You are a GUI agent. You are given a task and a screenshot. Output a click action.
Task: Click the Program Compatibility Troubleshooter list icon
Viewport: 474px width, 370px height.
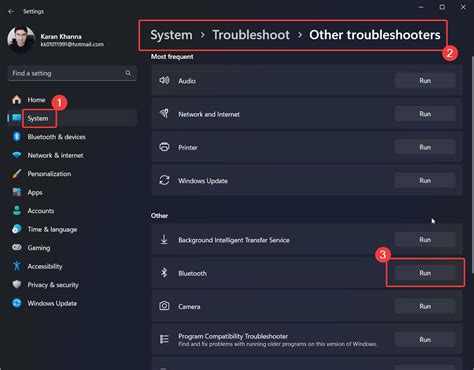tap(164, 339)
